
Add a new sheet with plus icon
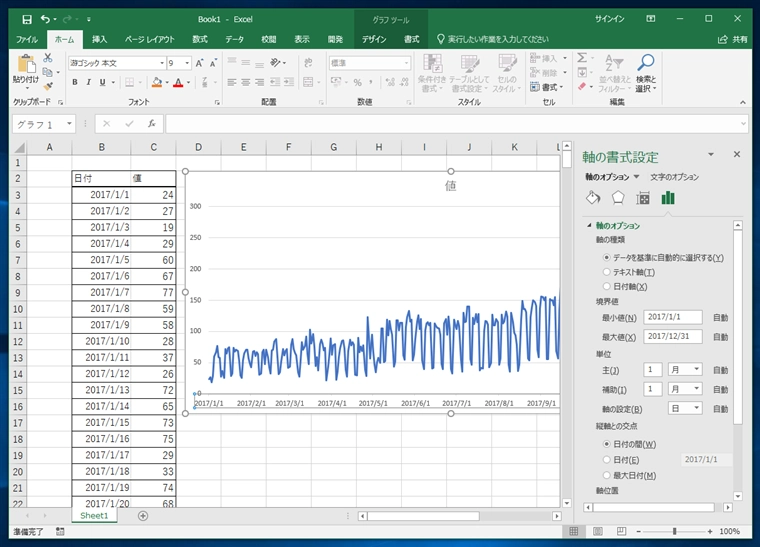tap(143, 516)
